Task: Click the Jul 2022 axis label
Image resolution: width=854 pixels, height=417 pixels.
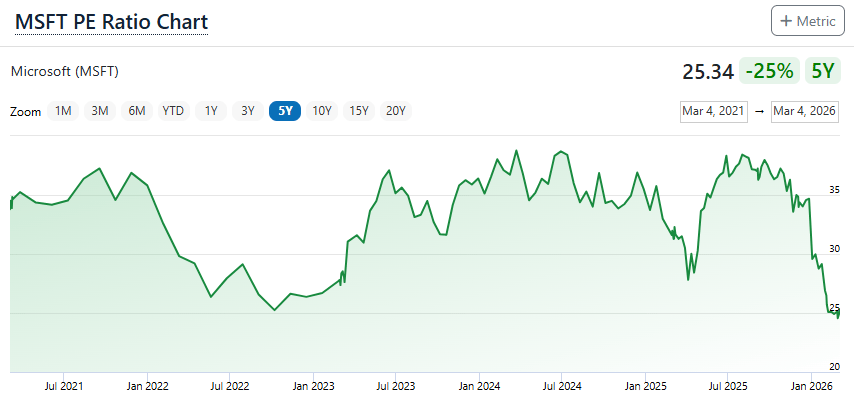Action: [229, 387]
